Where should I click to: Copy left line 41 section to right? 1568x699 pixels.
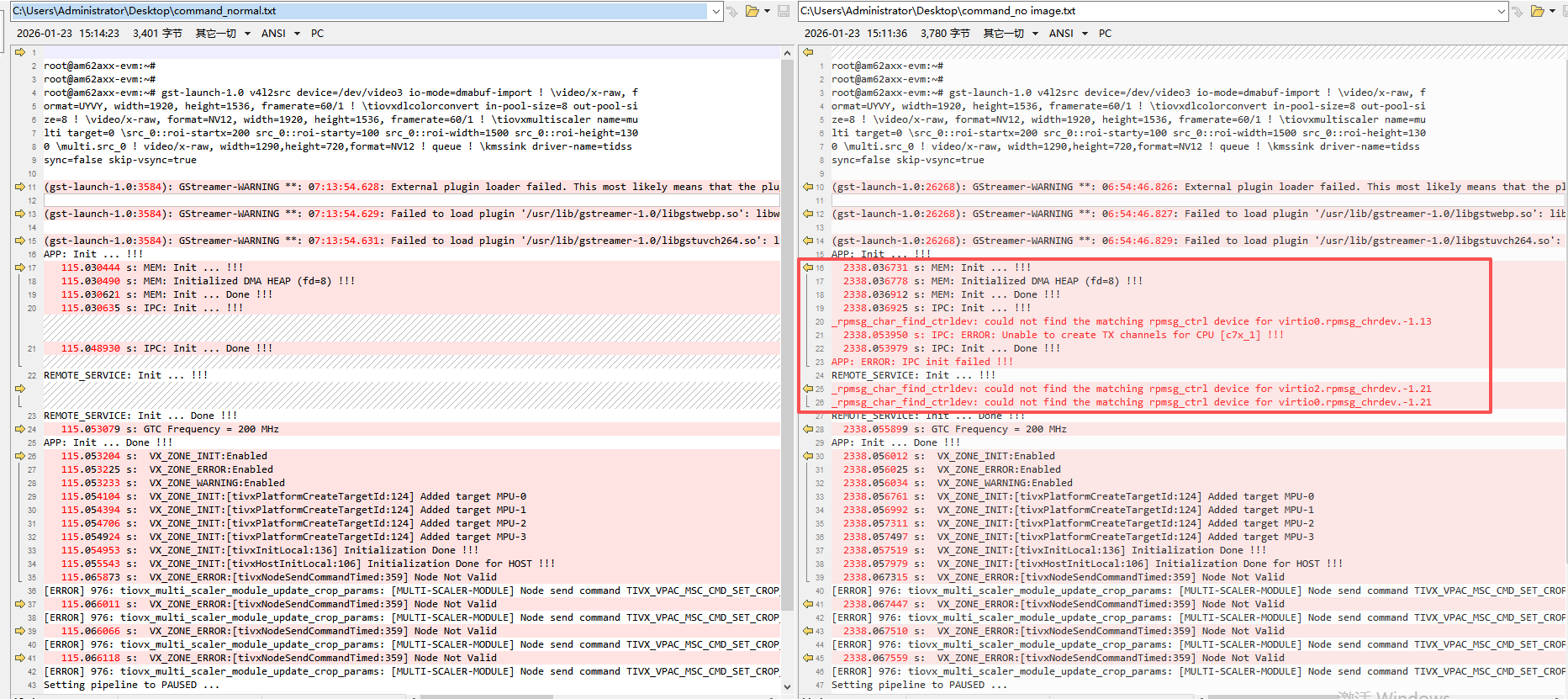tap(20, 658)
